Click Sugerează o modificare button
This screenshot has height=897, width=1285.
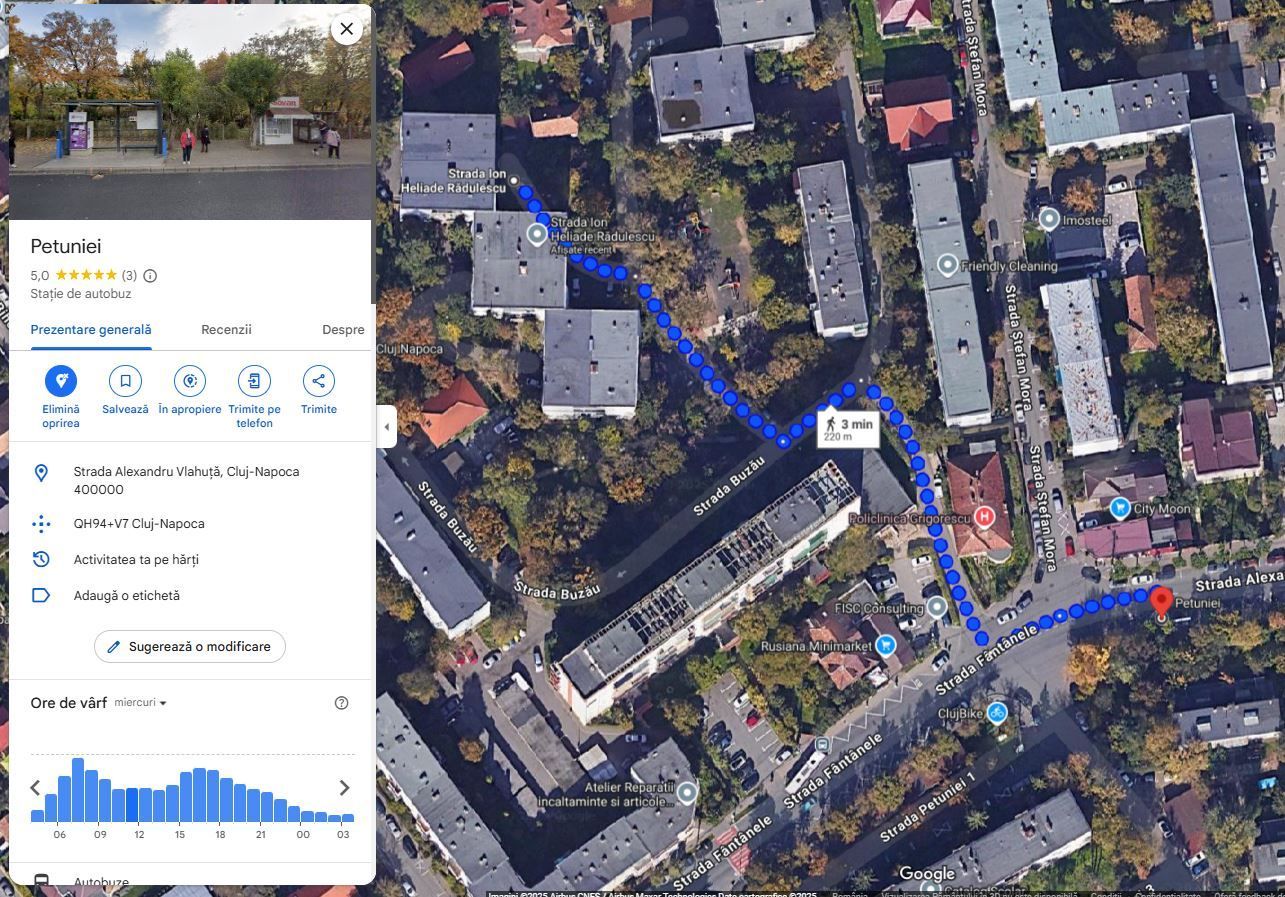click(x=190, y=647)
